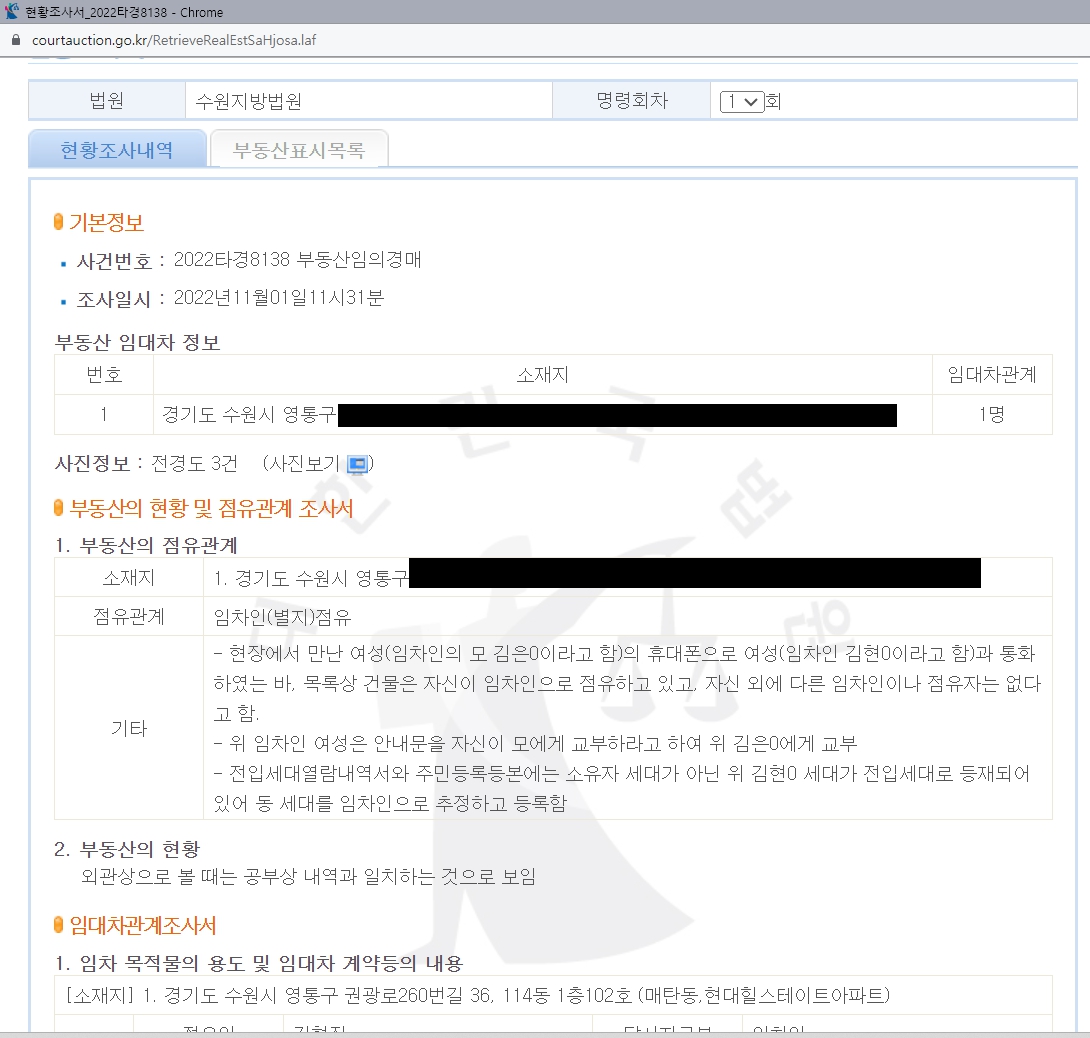The width and height of the screenshot is (1090, 1038).
Task: Click the 전경도 3건 photo info text
Action: point(195,463)
